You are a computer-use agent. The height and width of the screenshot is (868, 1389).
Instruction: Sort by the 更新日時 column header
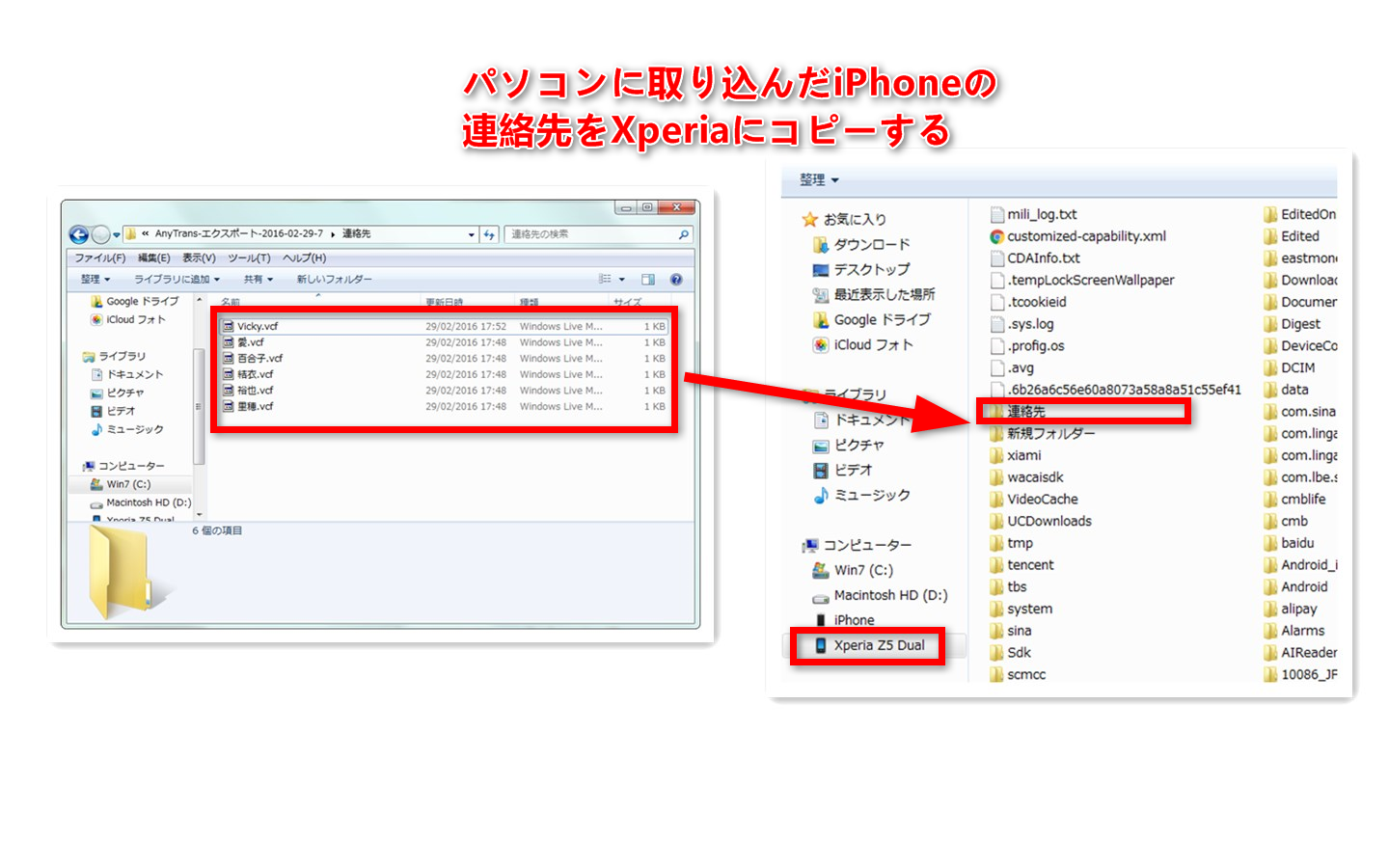pyautogui.click(x=445, y=302)
